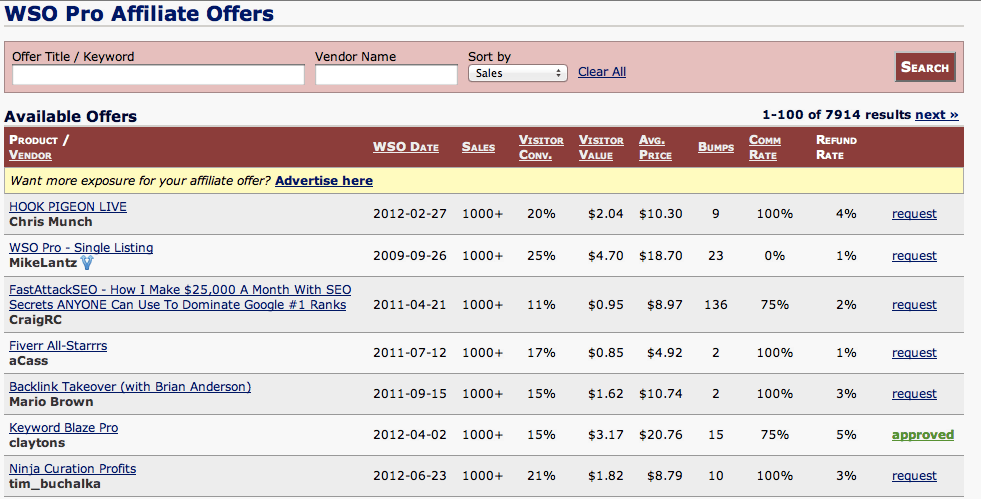
Task: Click vendor name Mario Brown
Action: pos(51,401)
